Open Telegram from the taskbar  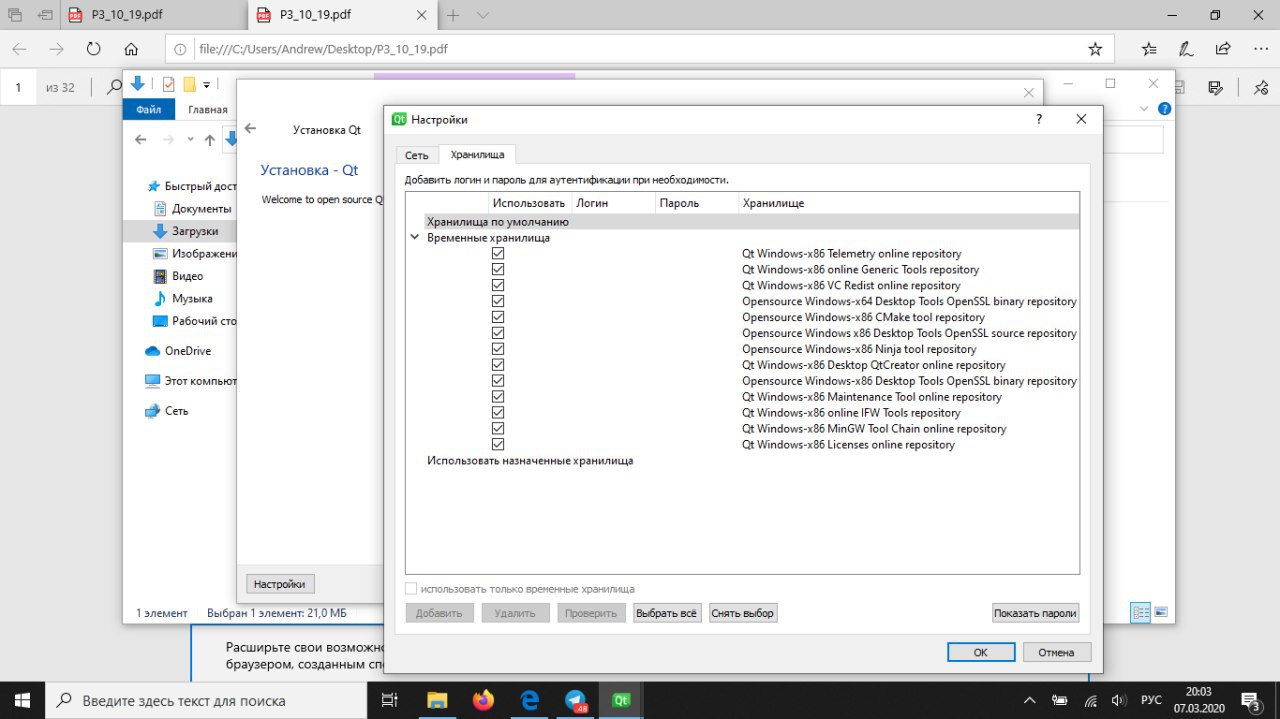pos(577,700)
